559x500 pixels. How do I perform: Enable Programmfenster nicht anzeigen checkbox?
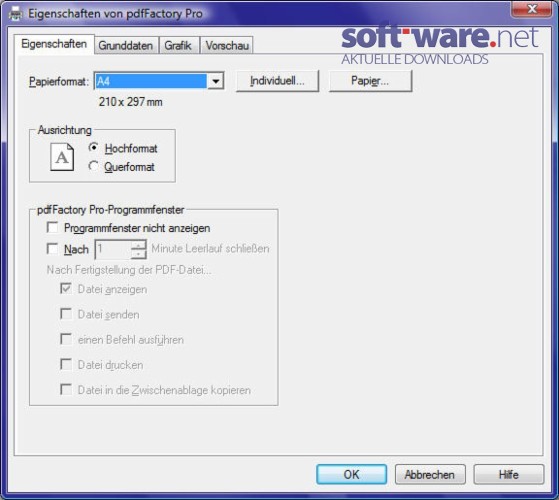coord(52,227)
